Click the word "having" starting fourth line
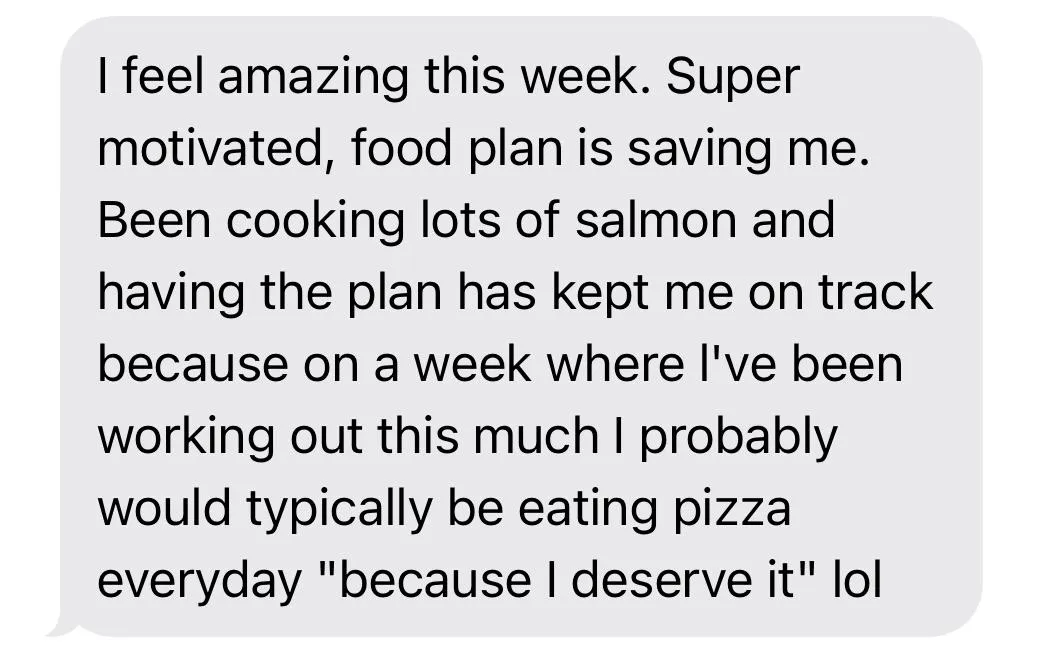1043x659 pixels. click(160, 292)
